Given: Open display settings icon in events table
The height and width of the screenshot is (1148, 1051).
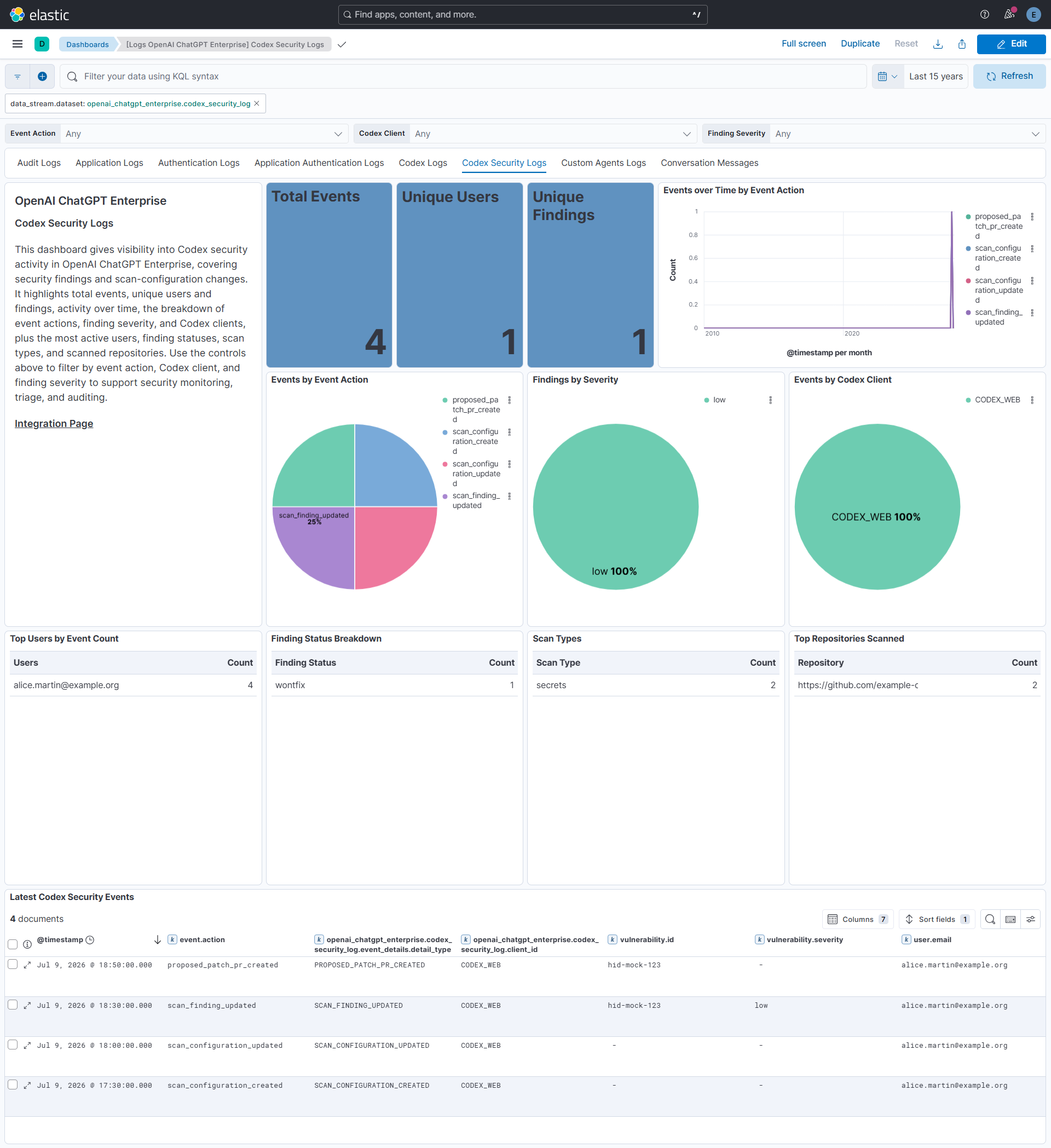Looking at the screenshot, I should click(x=1031, y=919).
